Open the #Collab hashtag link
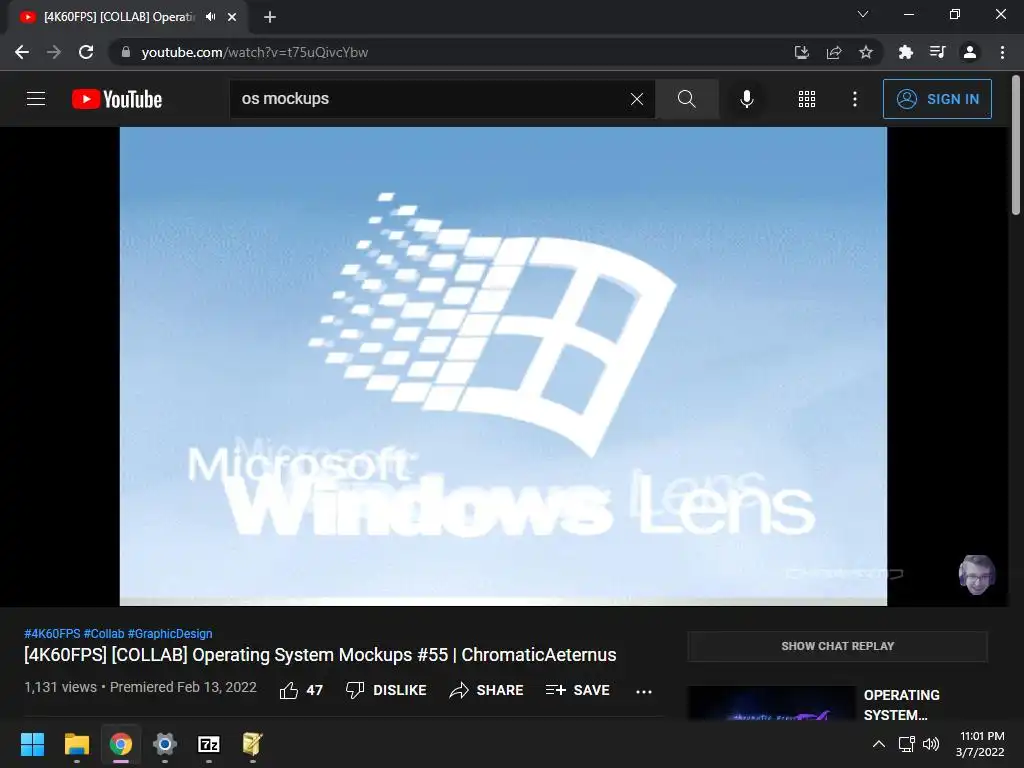Screen dimensions: 1024x768 pos(104,633)
